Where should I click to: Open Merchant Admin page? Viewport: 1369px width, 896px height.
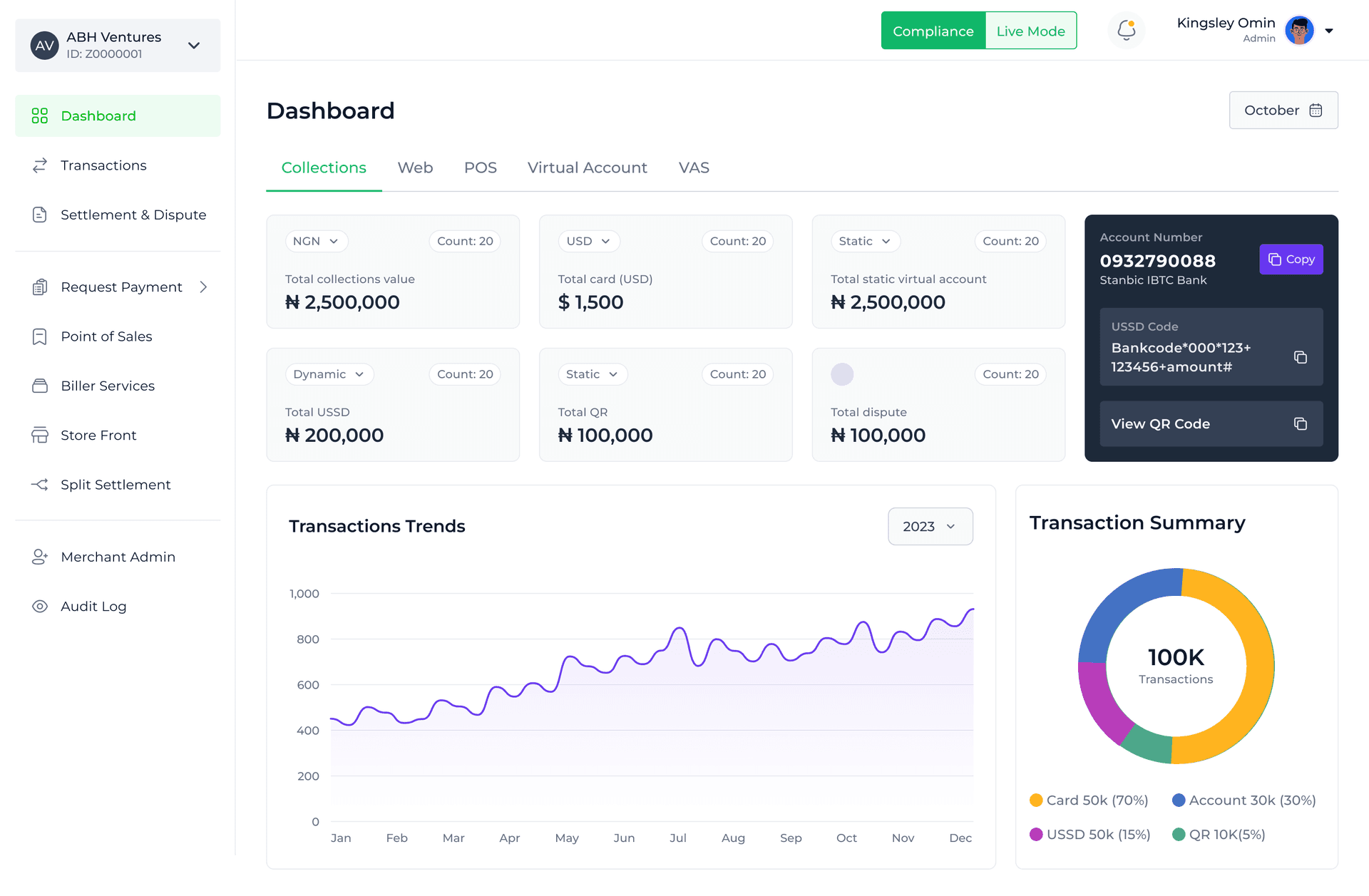click(118, 557)
